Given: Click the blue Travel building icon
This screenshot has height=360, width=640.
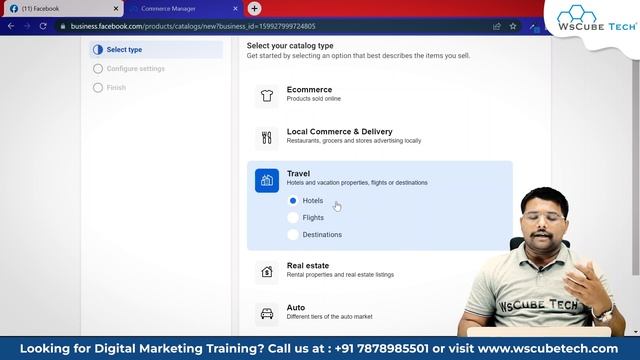Looking at the screenshot, I should pyautogui.click(x=267, y=180).
